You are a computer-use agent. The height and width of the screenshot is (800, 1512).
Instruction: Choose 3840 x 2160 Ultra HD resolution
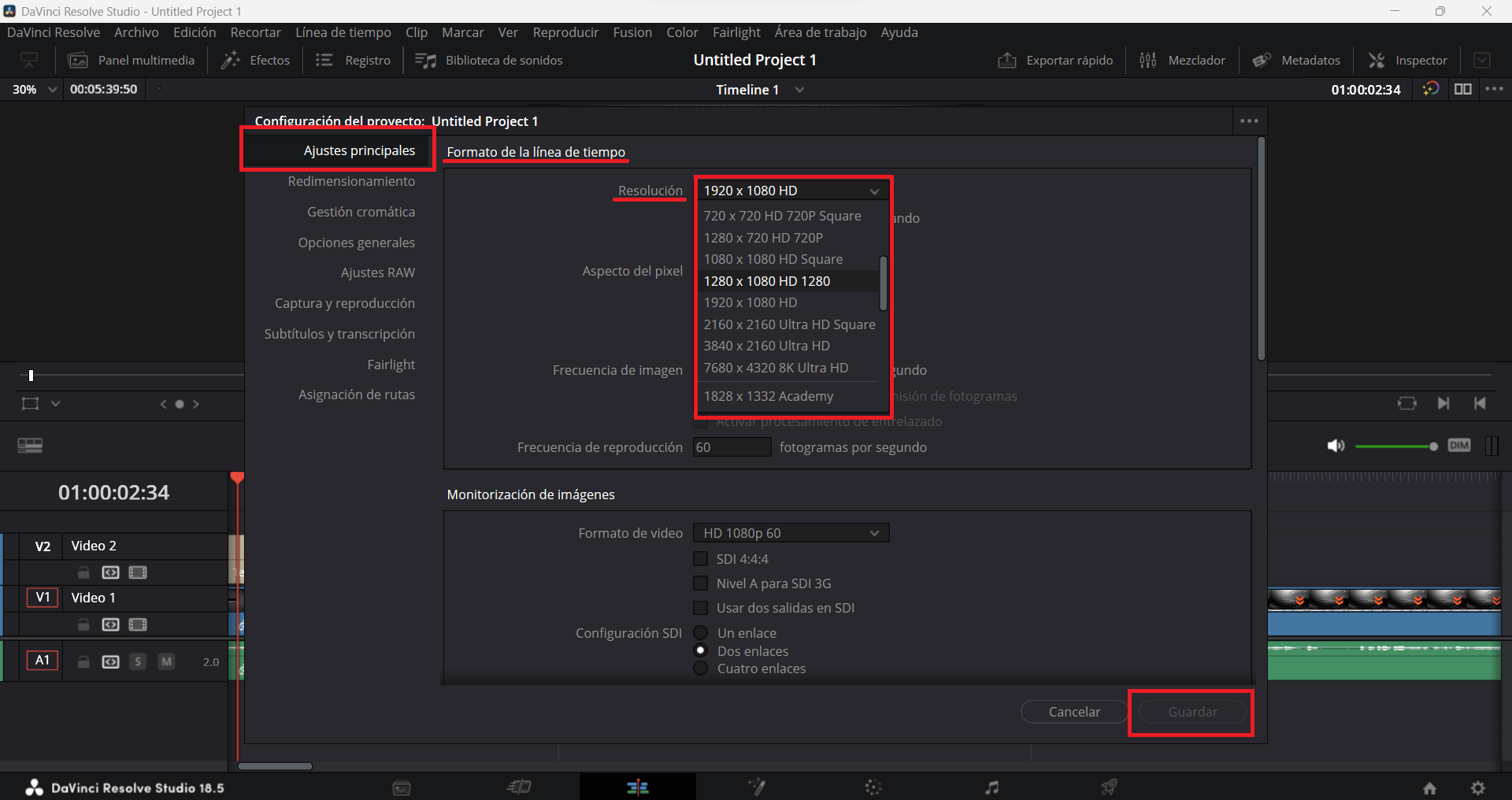tap(789, 346)
